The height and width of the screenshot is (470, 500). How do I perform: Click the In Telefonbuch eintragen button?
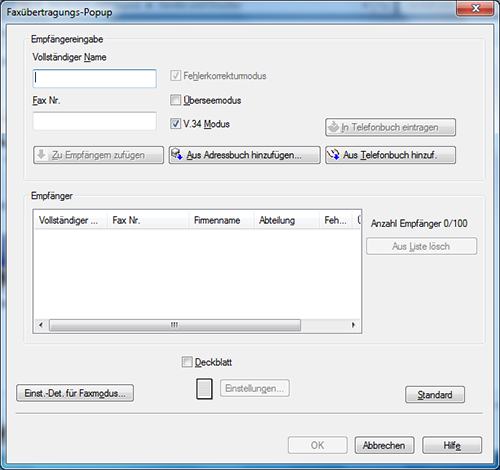pos(390,127)
